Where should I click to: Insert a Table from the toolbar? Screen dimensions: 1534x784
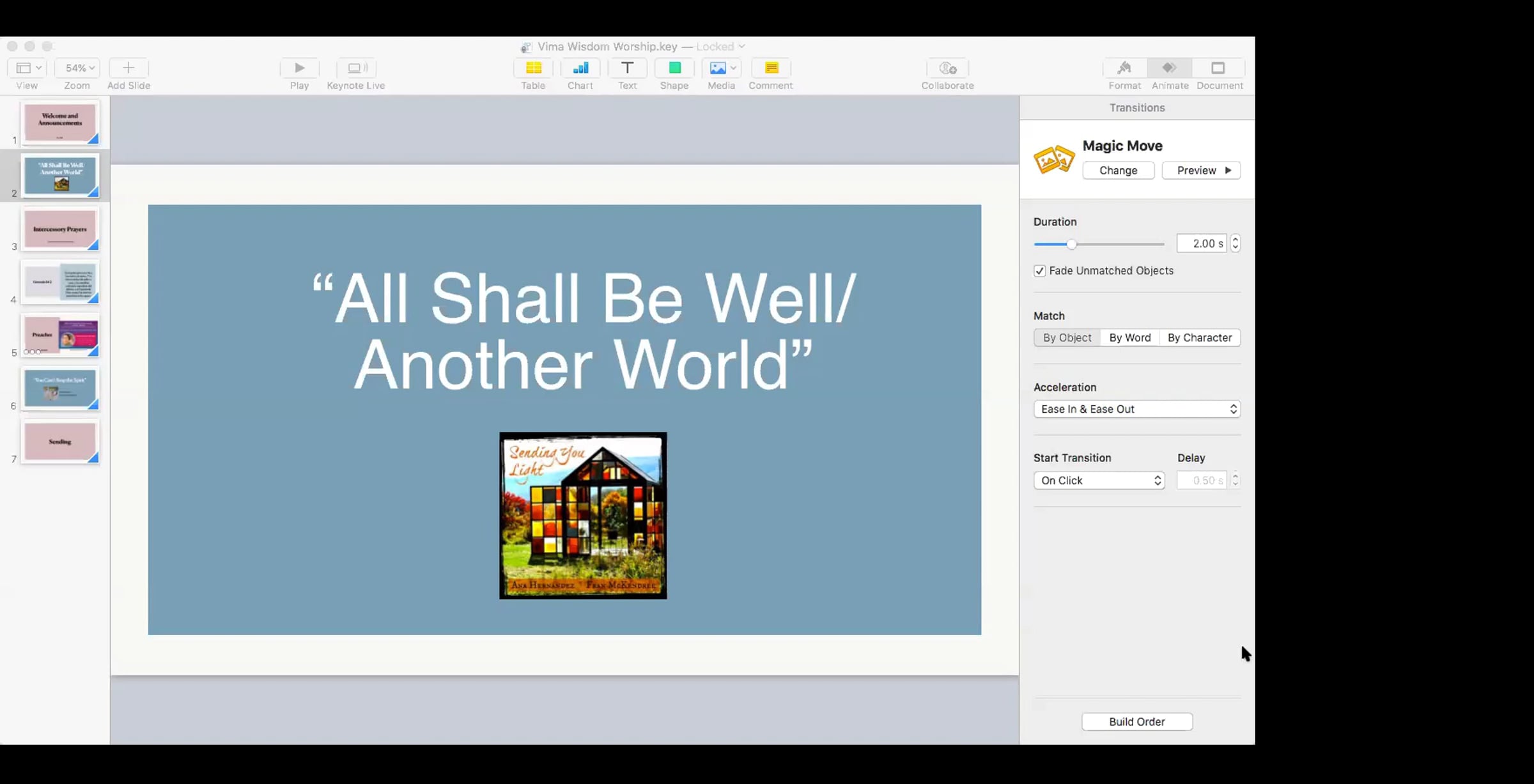[x=533, y=68]
